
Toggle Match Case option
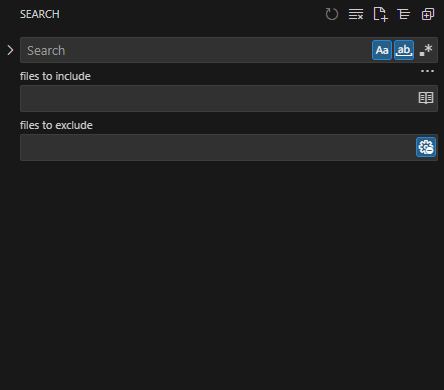pos(382,50)
